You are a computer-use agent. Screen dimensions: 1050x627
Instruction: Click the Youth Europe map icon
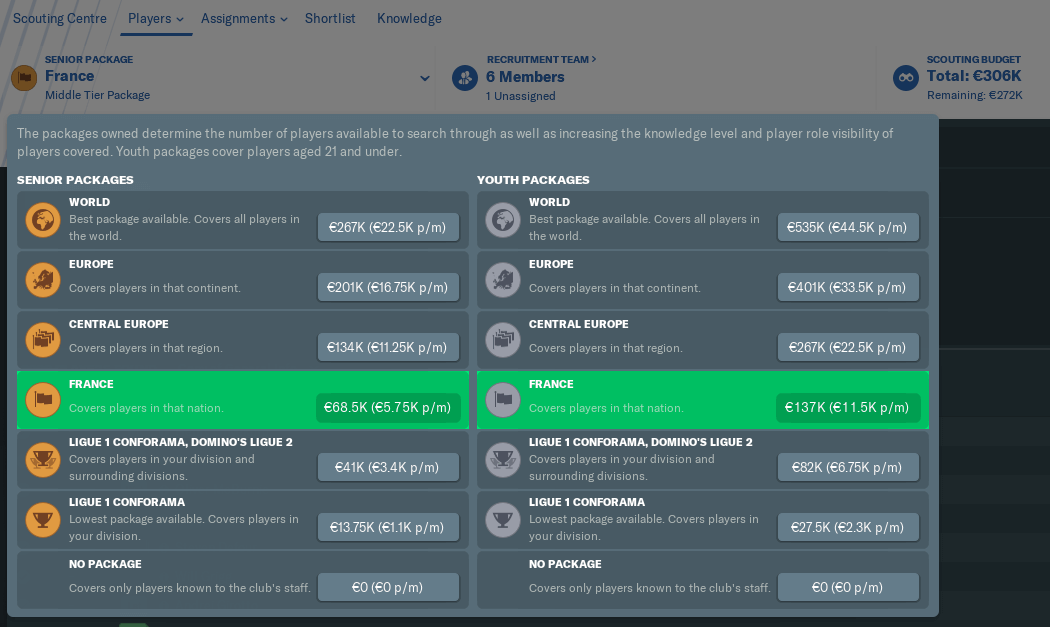click(x=503, y=280)
